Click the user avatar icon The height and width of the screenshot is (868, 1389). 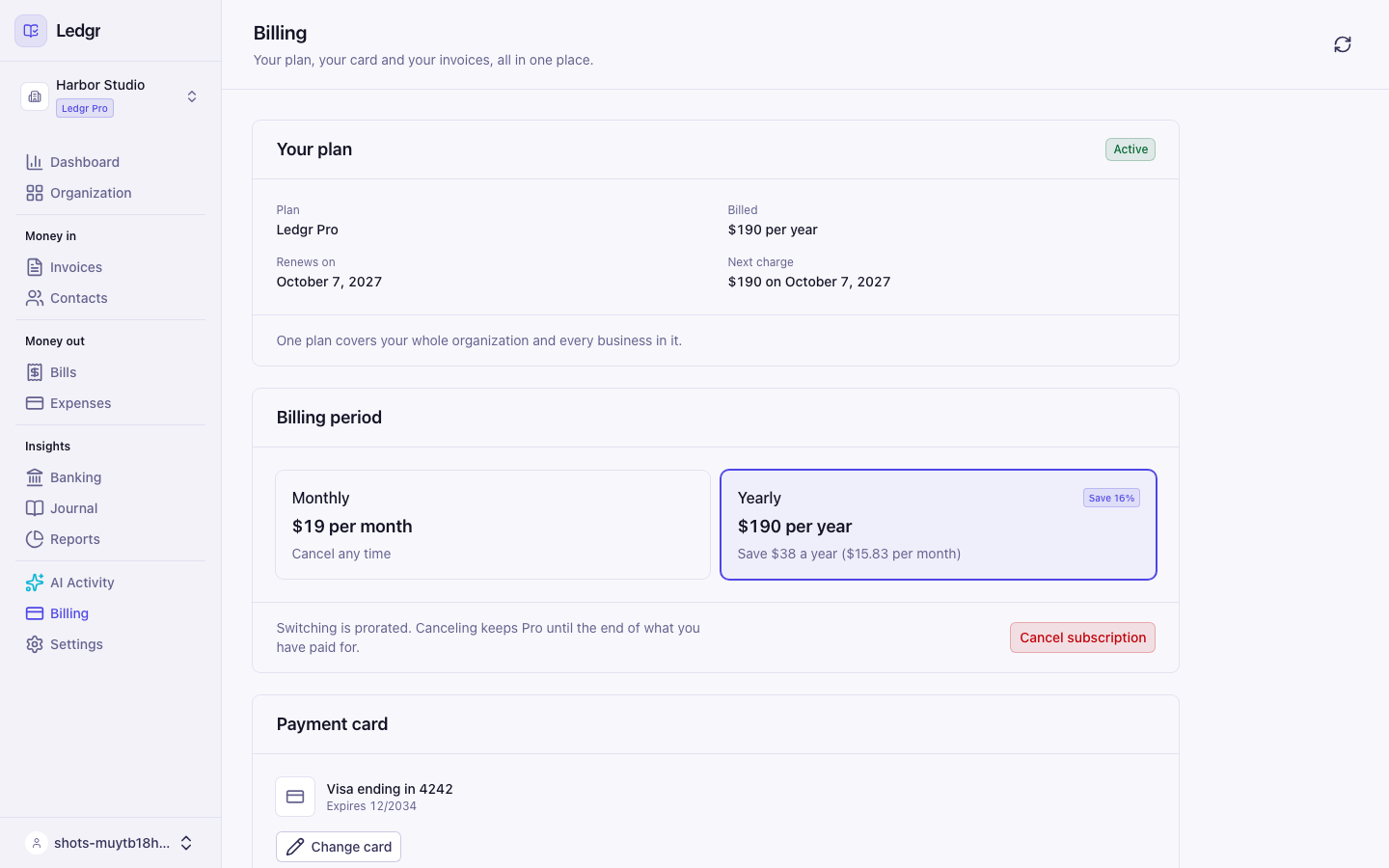tap(37, 843)
